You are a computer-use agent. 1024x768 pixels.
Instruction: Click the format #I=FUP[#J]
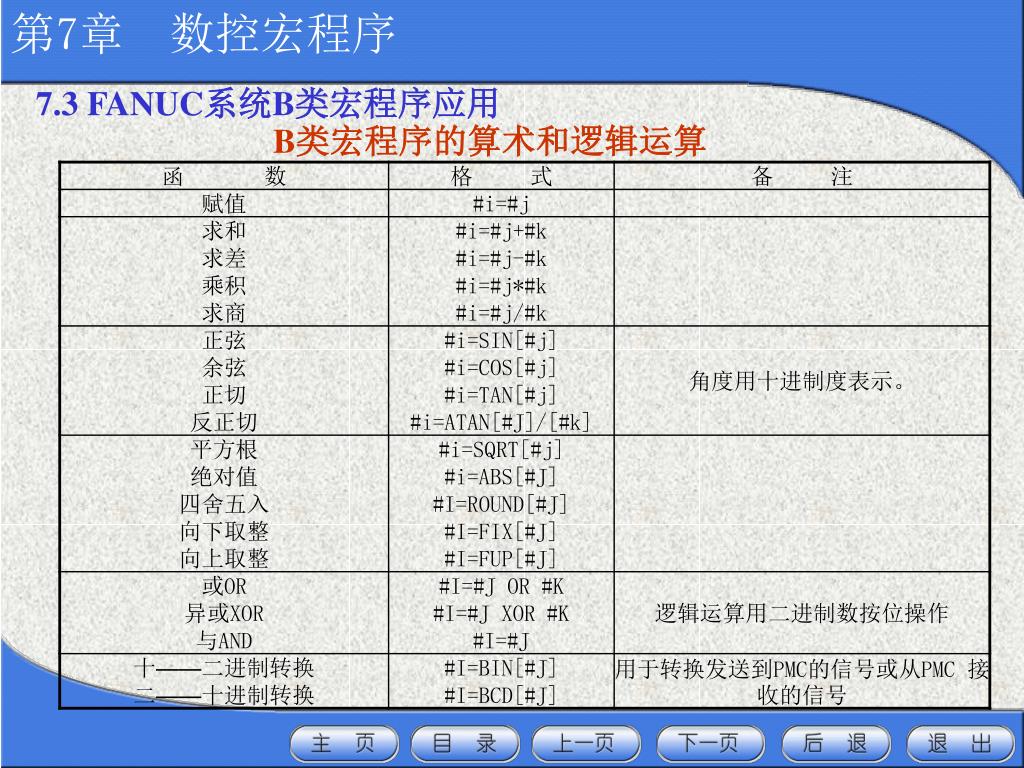[501, 560]
